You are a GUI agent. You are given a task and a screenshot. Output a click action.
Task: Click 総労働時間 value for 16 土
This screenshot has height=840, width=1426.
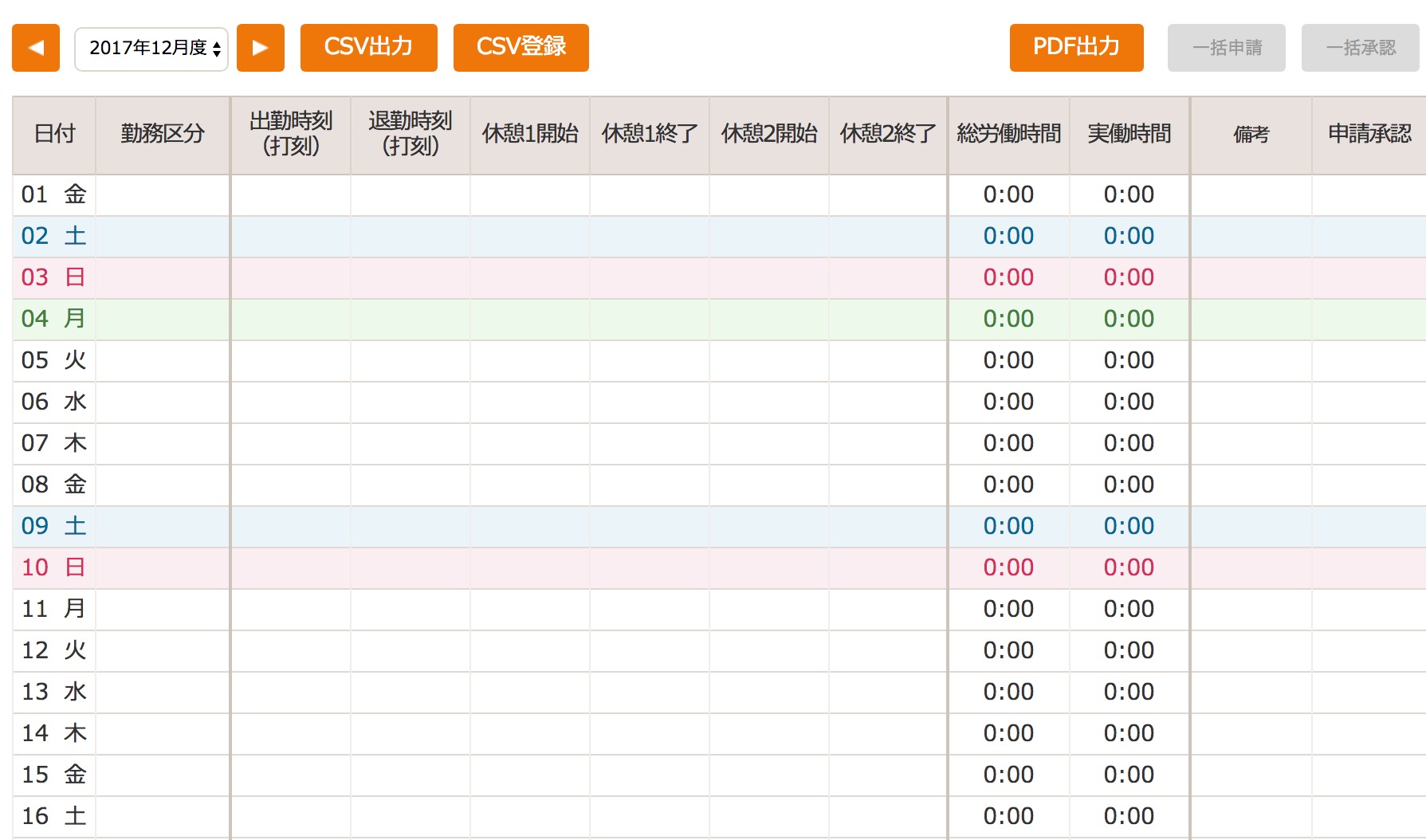[1008, 817]
